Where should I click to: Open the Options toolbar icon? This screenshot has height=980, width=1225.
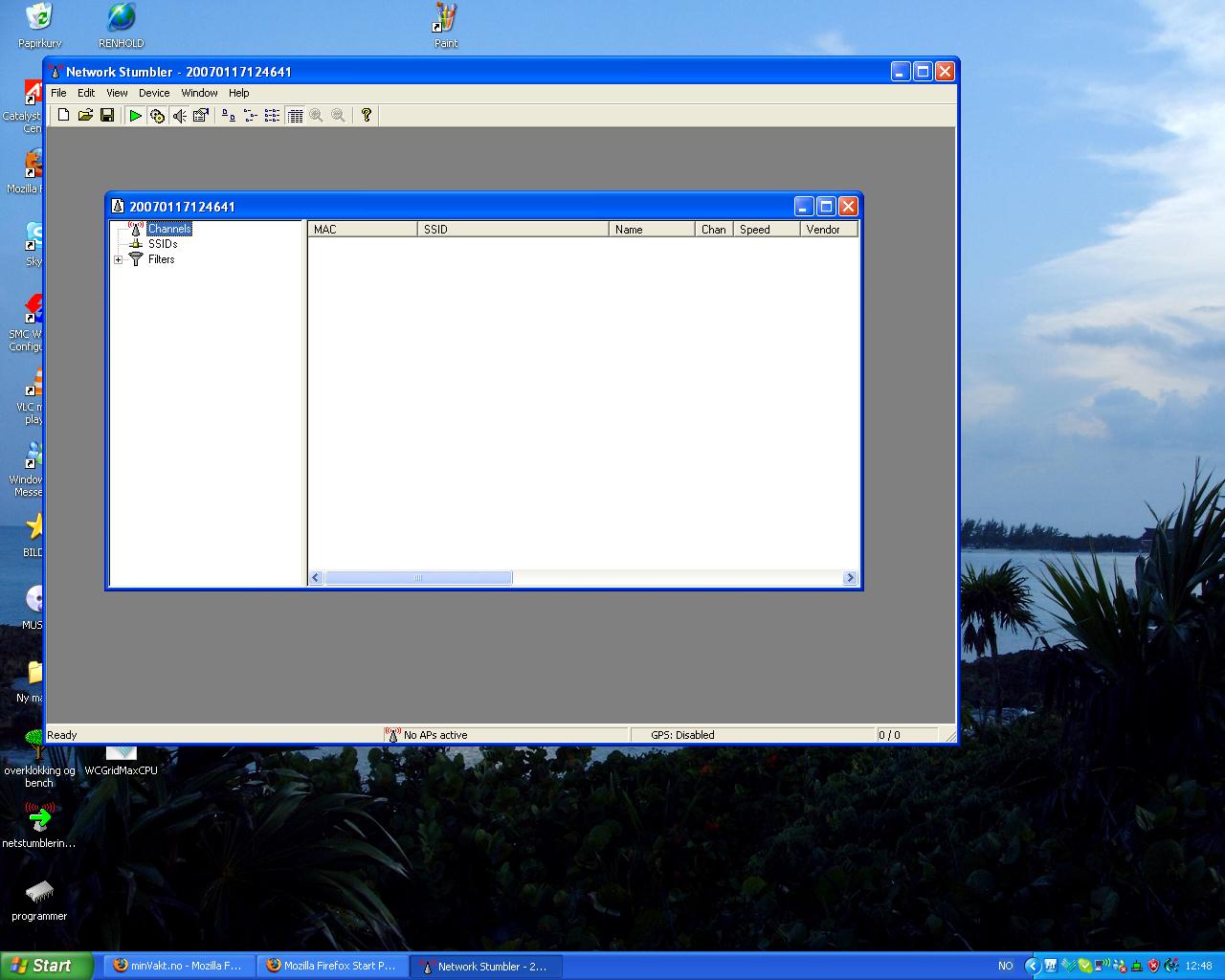tap(201, 115)
